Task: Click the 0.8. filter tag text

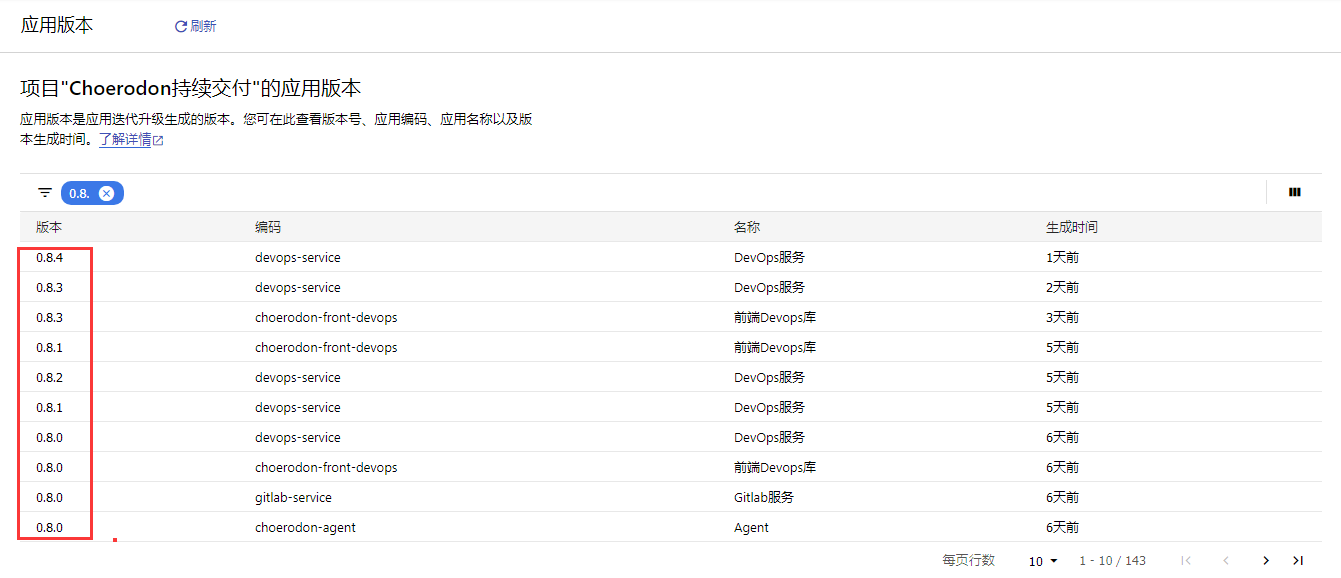Action: click(79, 193)
